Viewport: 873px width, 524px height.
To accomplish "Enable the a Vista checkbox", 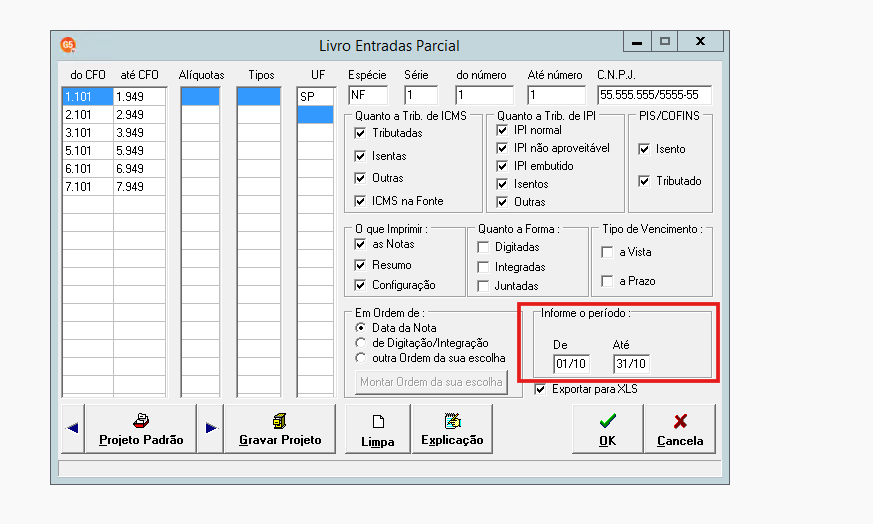I will pos(607,252).
